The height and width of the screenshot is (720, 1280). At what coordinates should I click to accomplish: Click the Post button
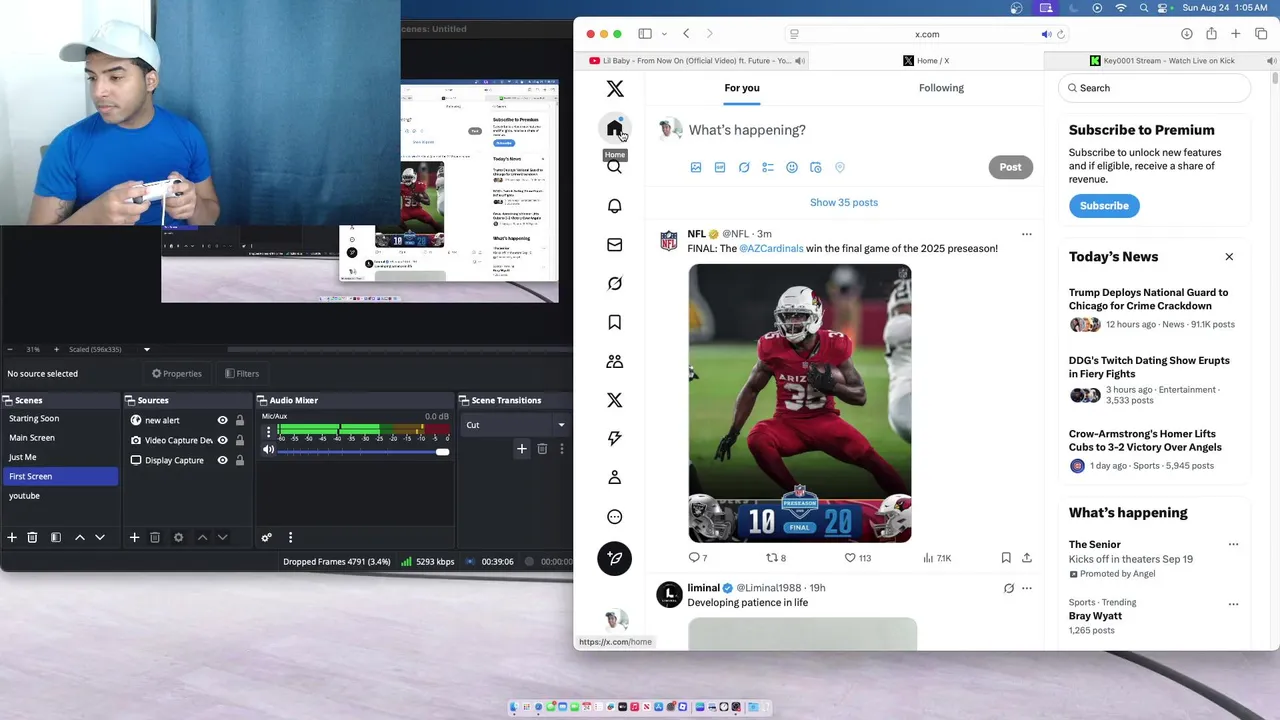tap(1010, 167)
